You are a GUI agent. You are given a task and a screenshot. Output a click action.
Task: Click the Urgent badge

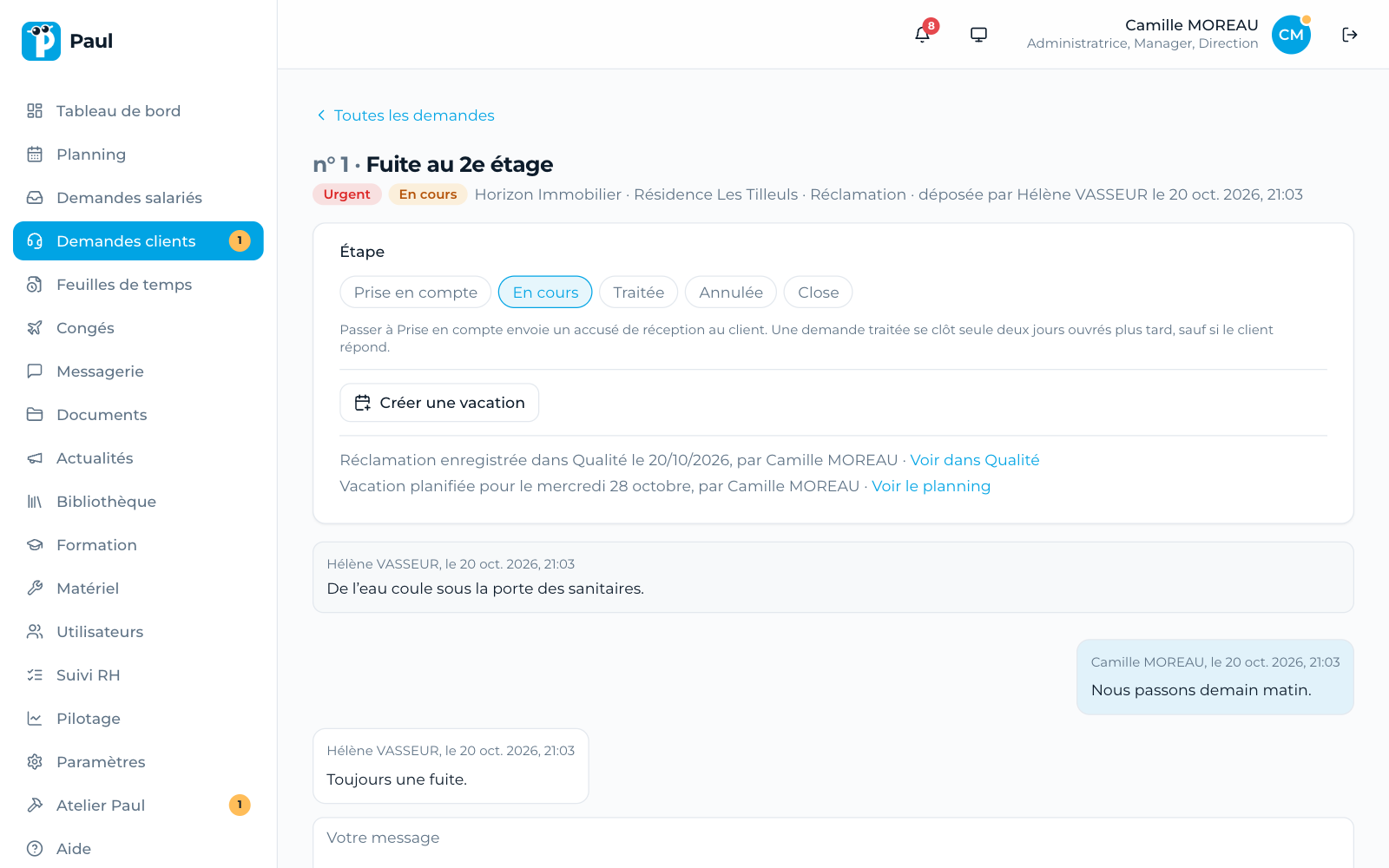[x=347, y=194]
